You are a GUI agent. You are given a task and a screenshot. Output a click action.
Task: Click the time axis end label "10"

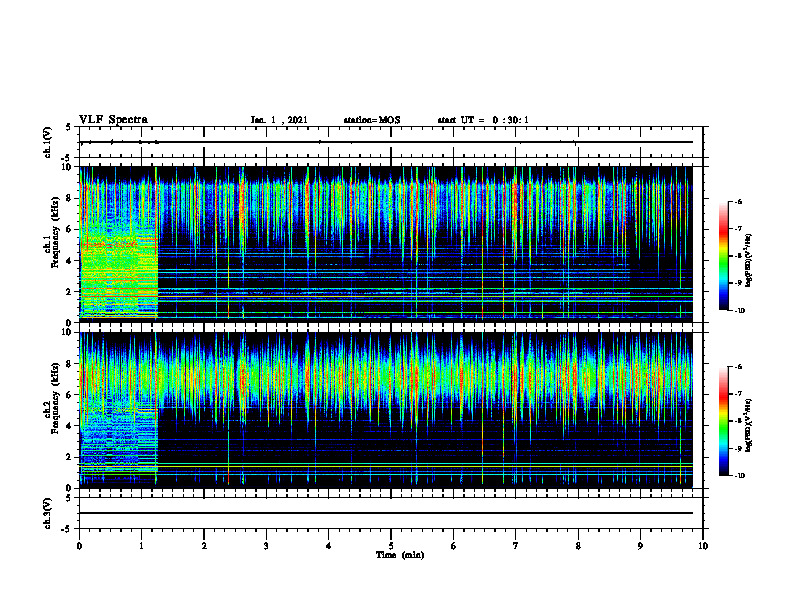pos(703,546)
